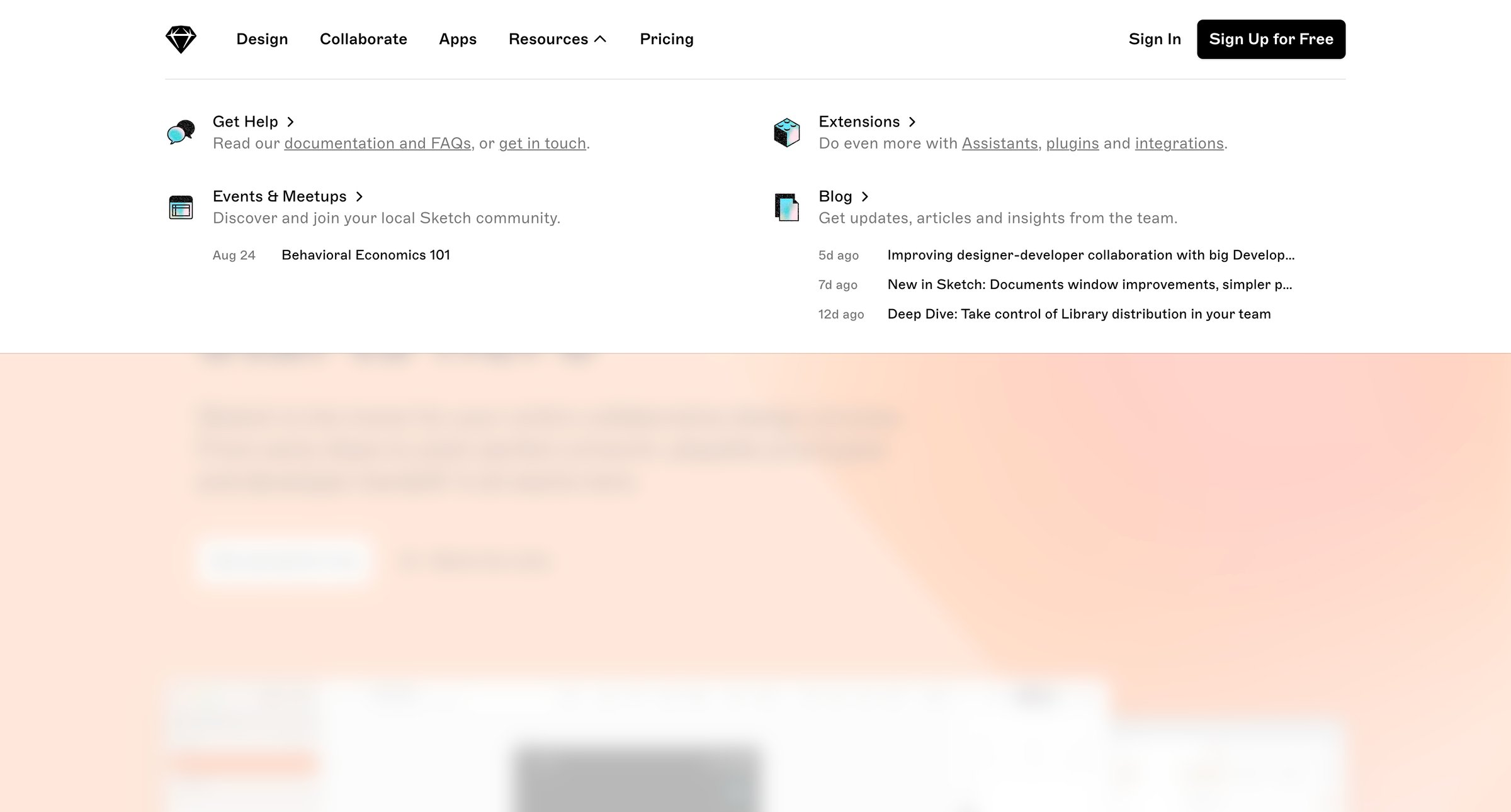The image size is (1511, 812).
Task: Click the Sign Up for Free button
Action: pyautogui.click(x=1271, y=39)
